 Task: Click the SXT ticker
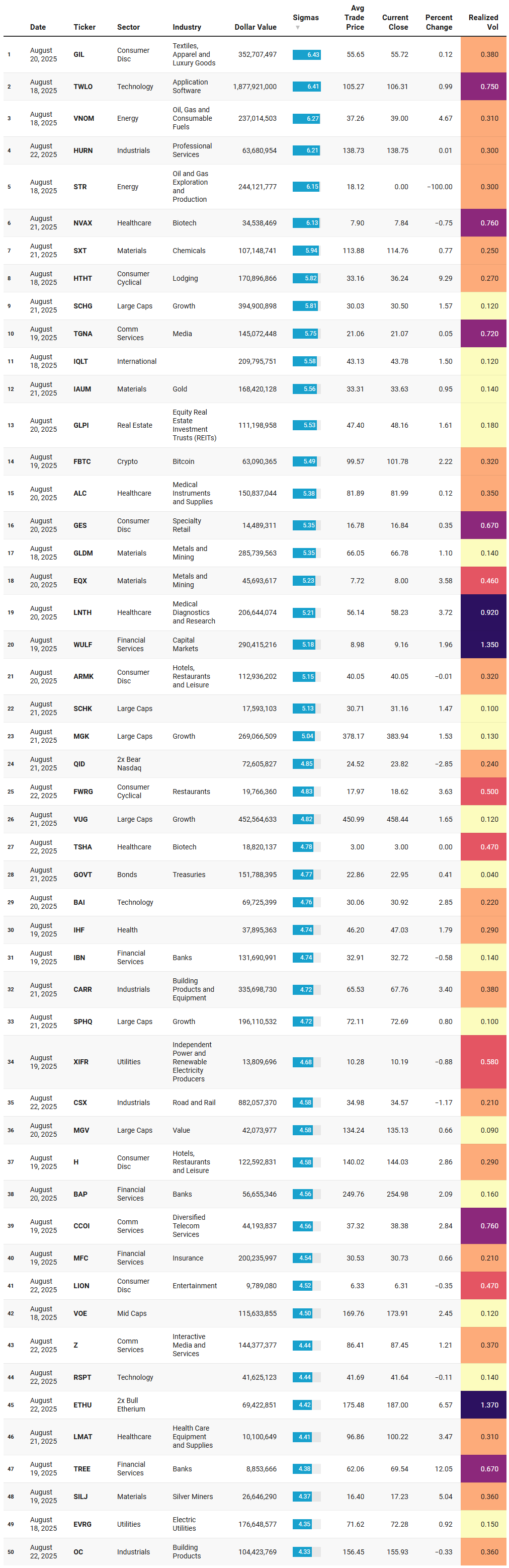80,251
